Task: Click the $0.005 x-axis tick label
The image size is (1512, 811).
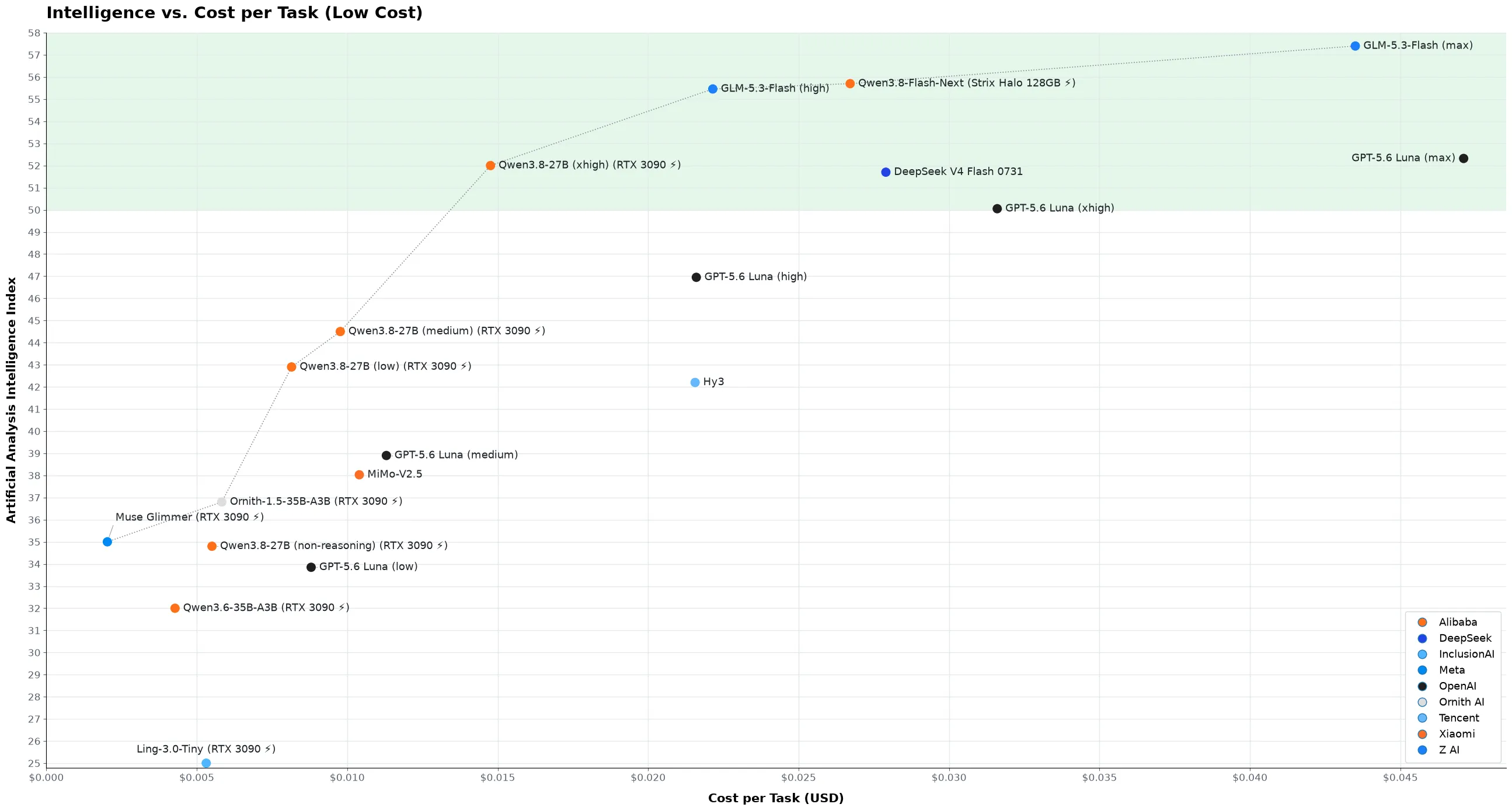Action: (197, 778)
